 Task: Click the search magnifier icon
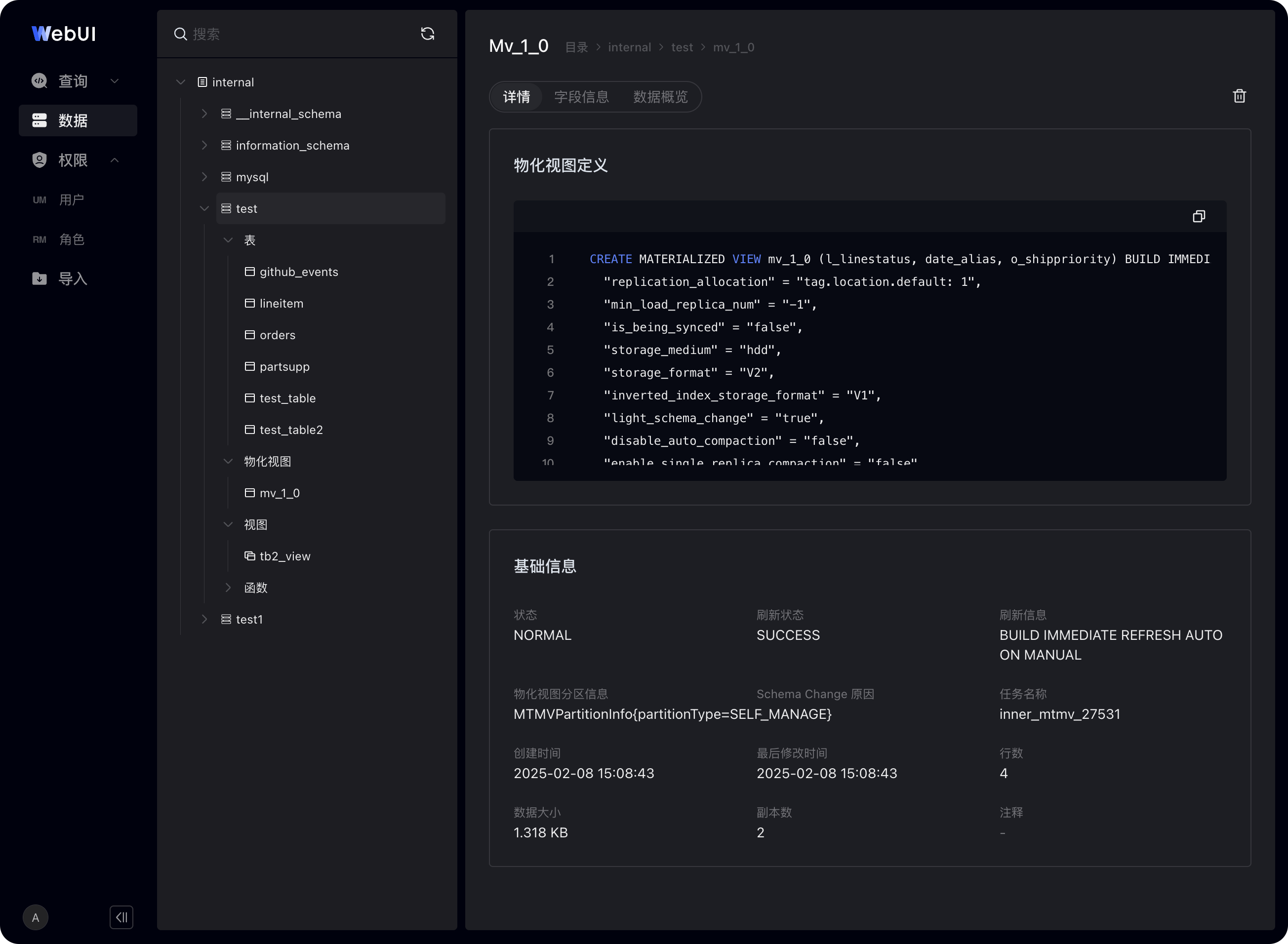pos(181,34)
